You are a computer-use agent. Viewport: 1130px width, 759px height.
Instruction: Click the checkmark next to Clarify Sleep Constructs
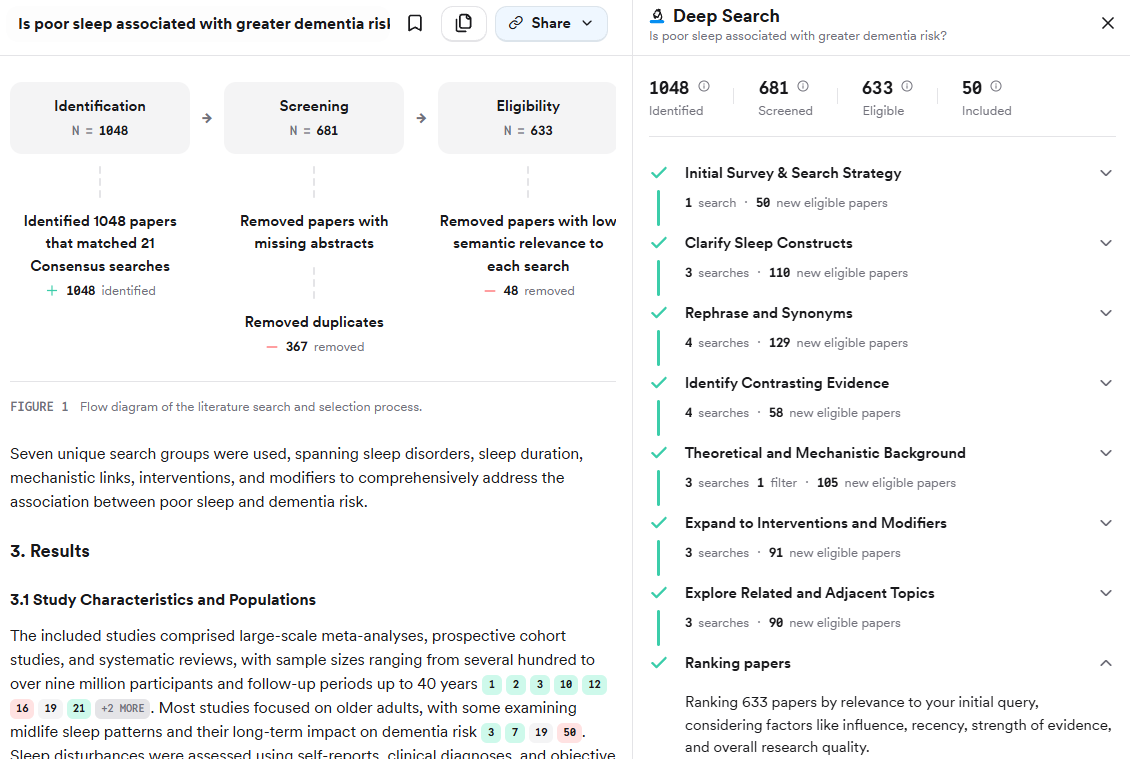(659, 243)
